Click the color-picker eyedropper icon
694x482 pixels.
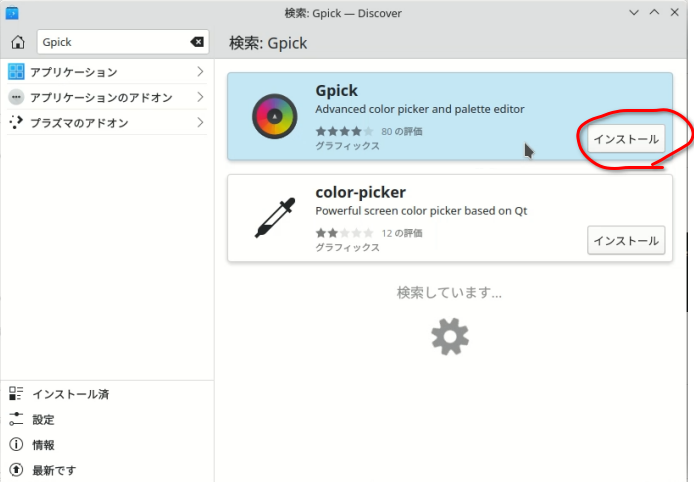[274, 218]
